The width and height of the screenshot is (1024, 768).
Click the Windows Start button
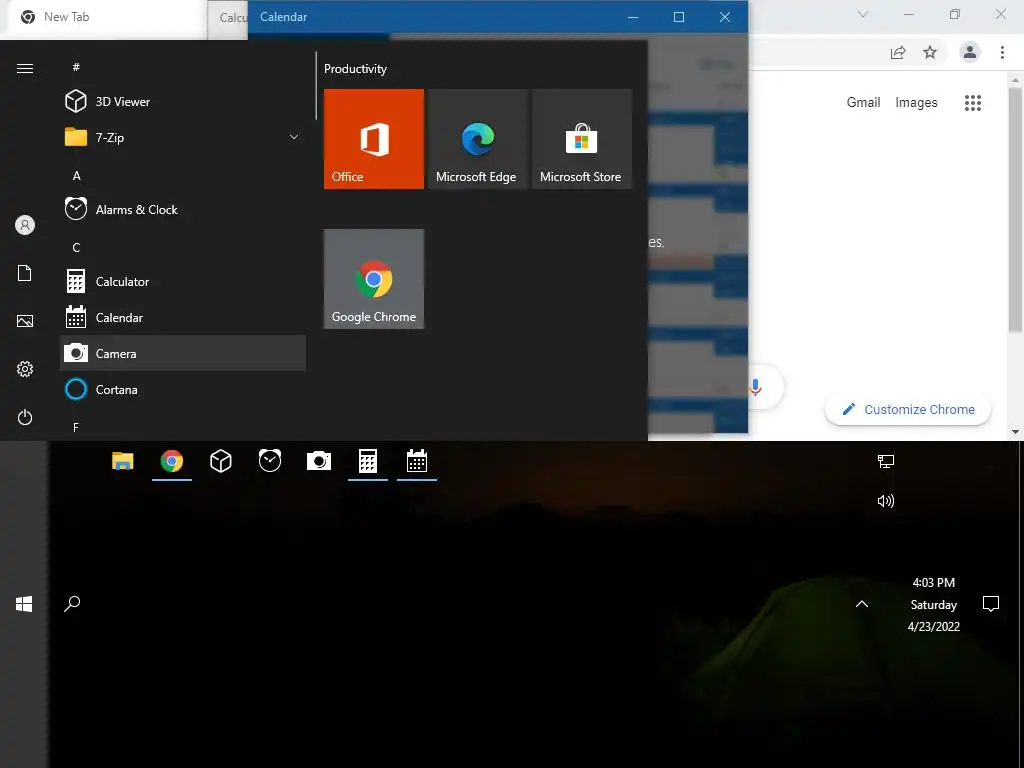[24, 604]
